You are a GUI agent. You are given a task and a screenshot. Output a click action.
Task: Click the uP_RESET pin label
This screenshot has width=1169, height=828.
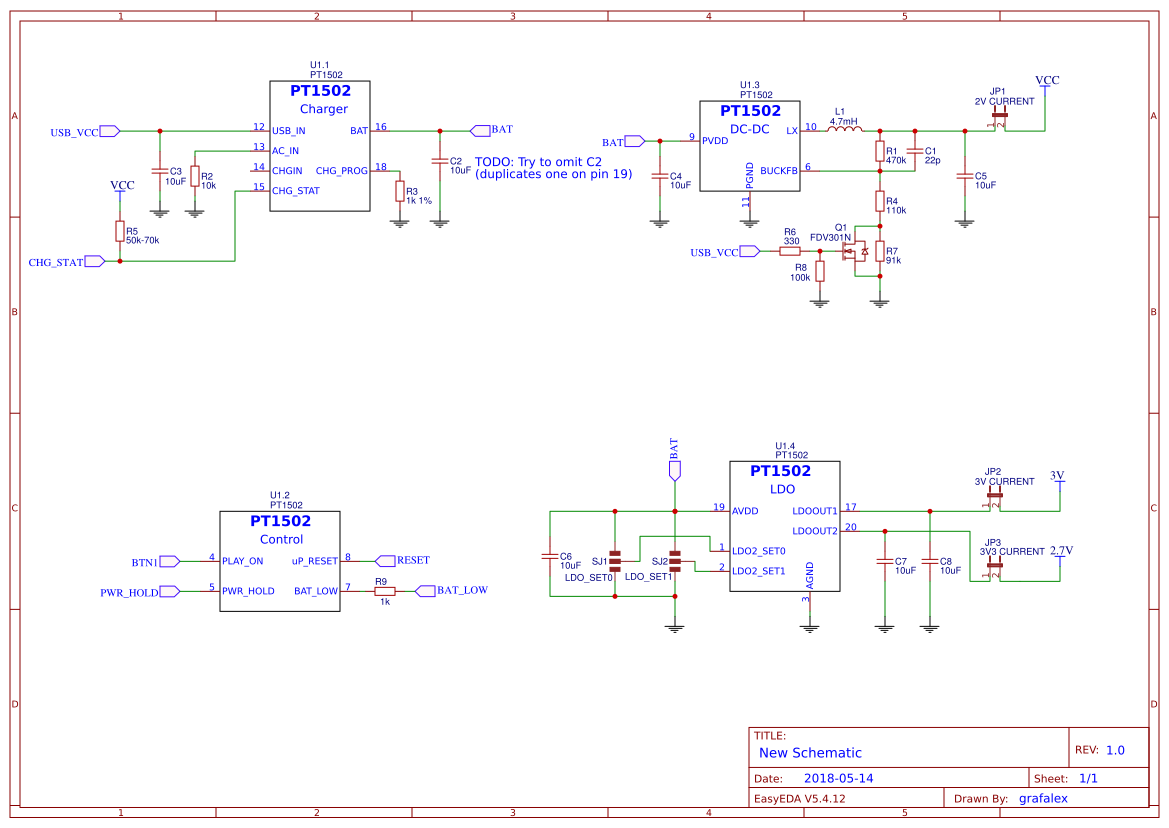coord(315,561)
